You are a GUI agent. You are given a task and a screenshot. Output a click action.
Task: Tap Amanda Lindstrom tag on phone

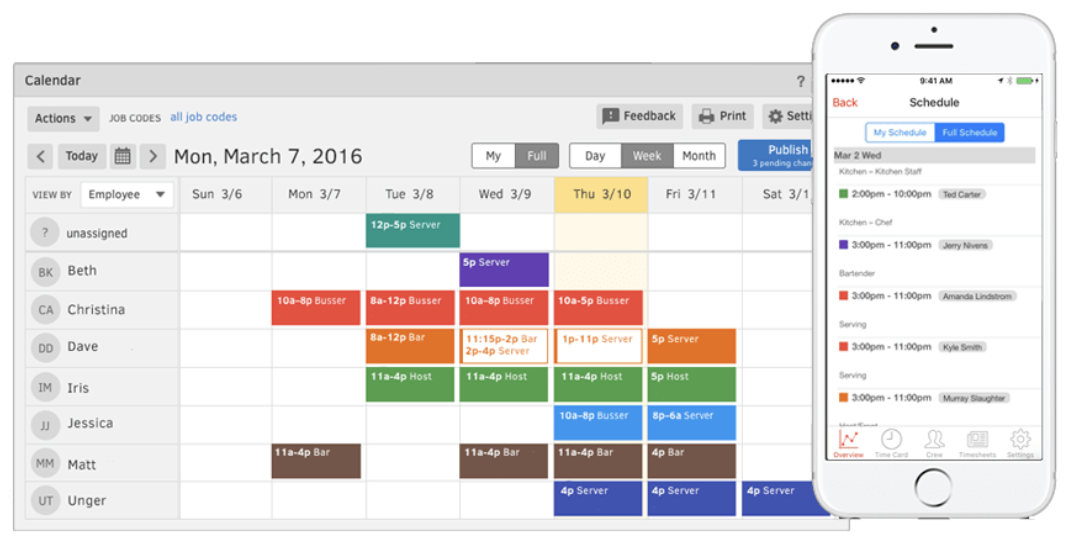click(977, 297)
